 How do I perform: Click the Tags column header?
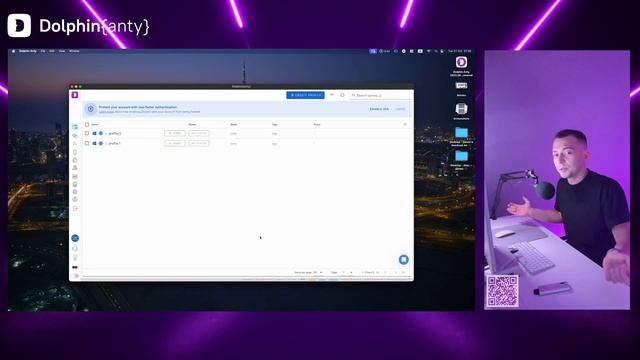[x=275, y=124]
